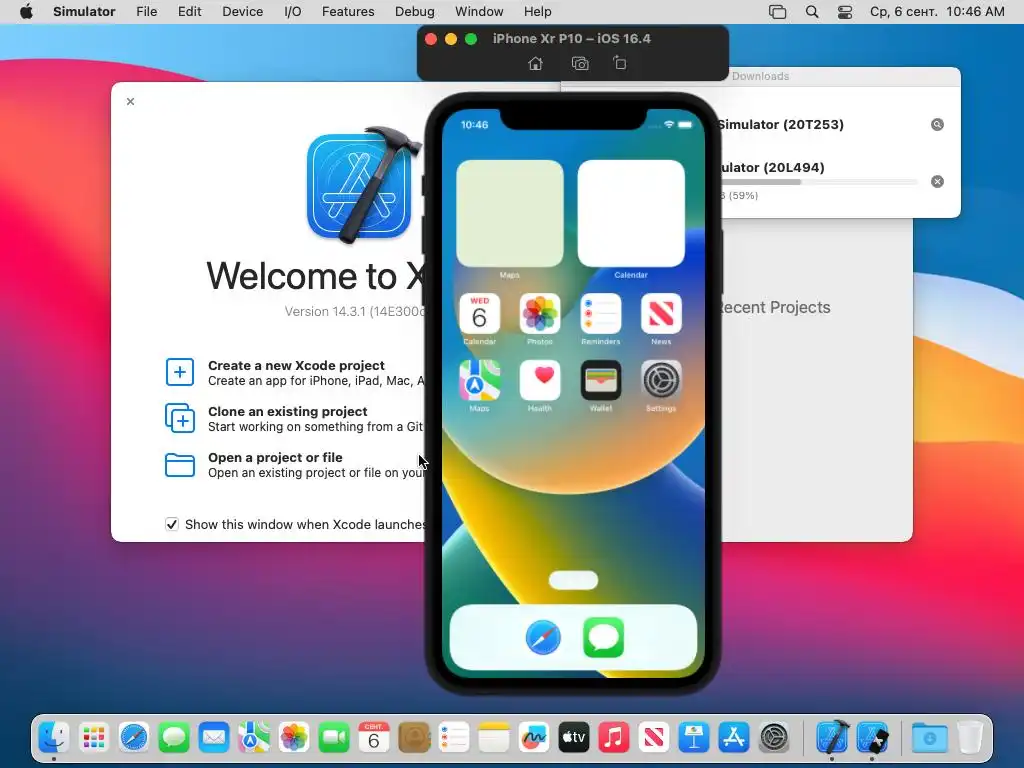Click the Home button in Simulator toolbar
The image size is (1024, 768).
pos(535,63)
